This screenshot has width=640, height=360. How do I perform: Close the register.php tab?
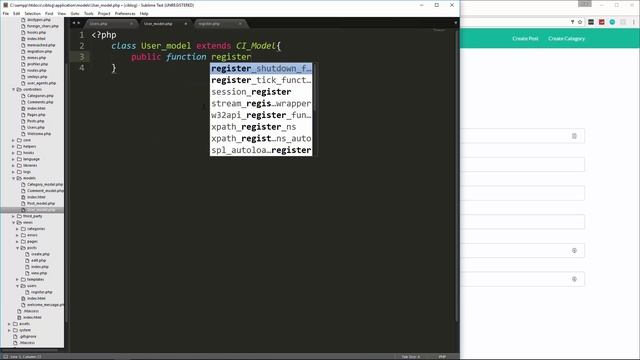pyautogui.click(x=240, y=24)
